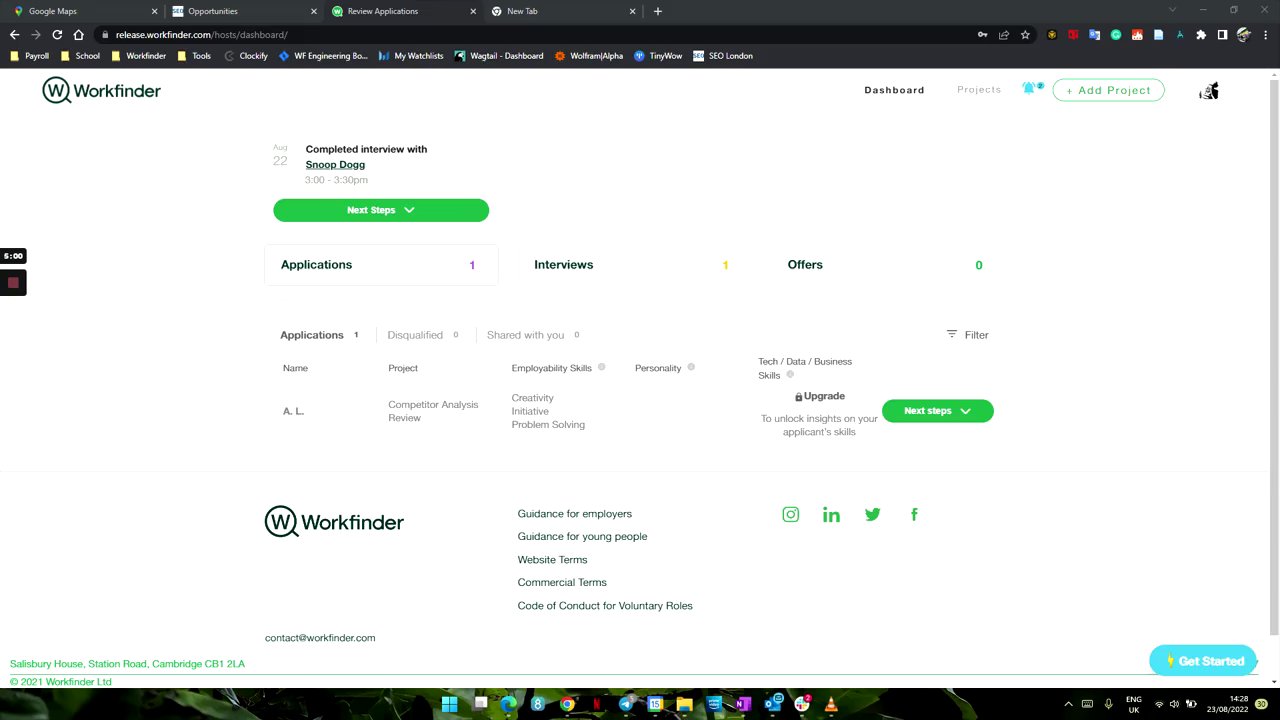Open the Payroll bookmarks folder
The height and width of the screenshot is (720, 1280).
(29, 56)
